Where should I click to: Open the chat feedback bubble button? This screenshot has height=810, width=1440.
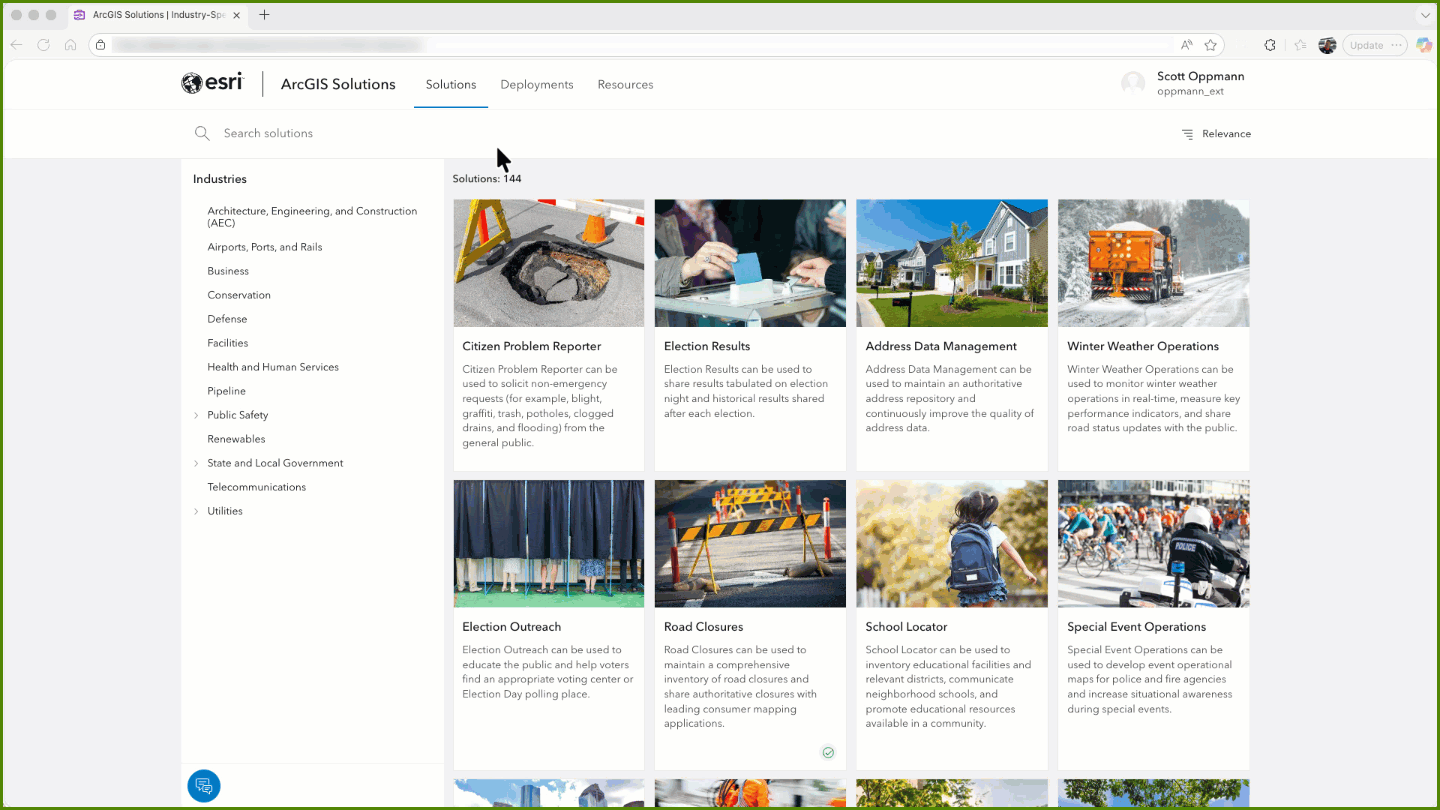204,786
